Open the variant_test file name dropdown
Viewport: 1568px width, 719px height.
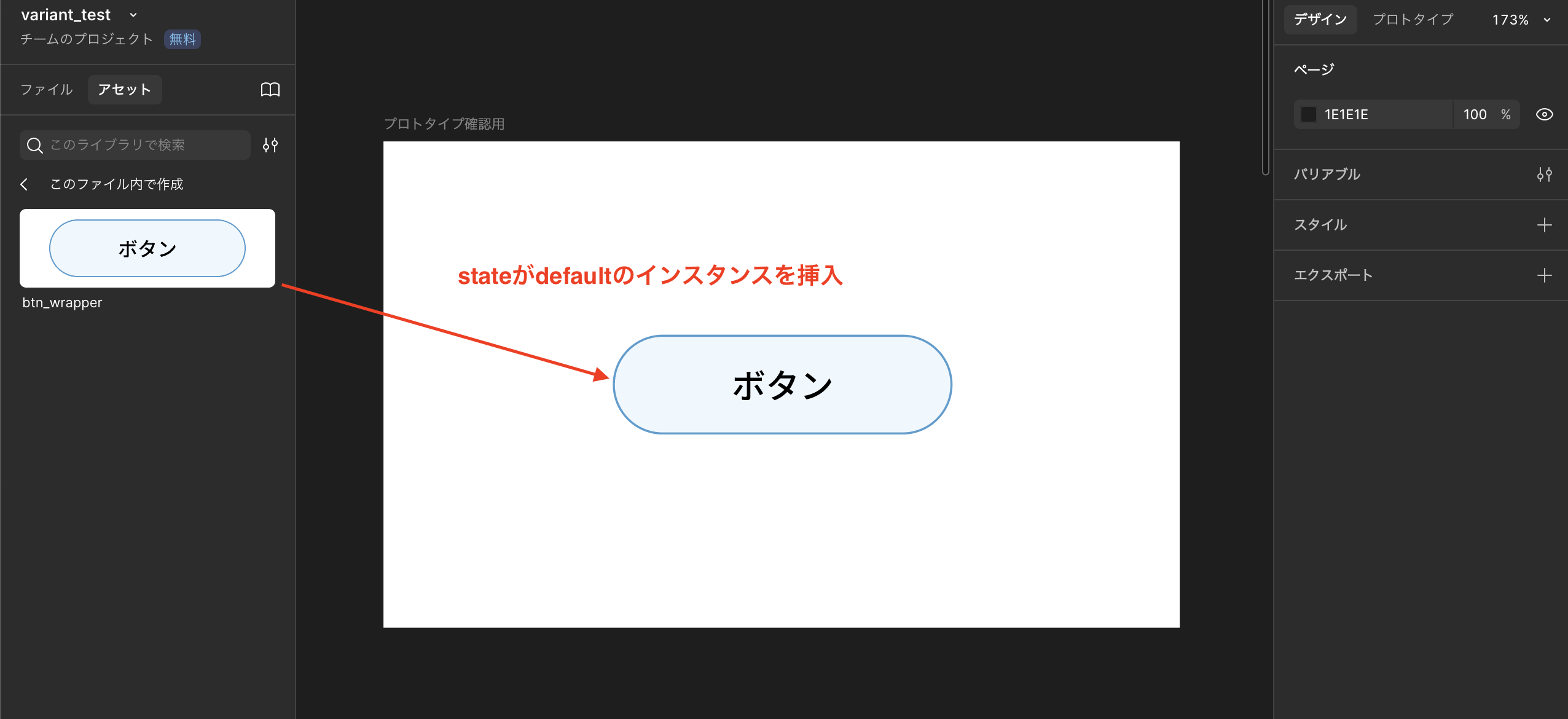pos(133,15)
